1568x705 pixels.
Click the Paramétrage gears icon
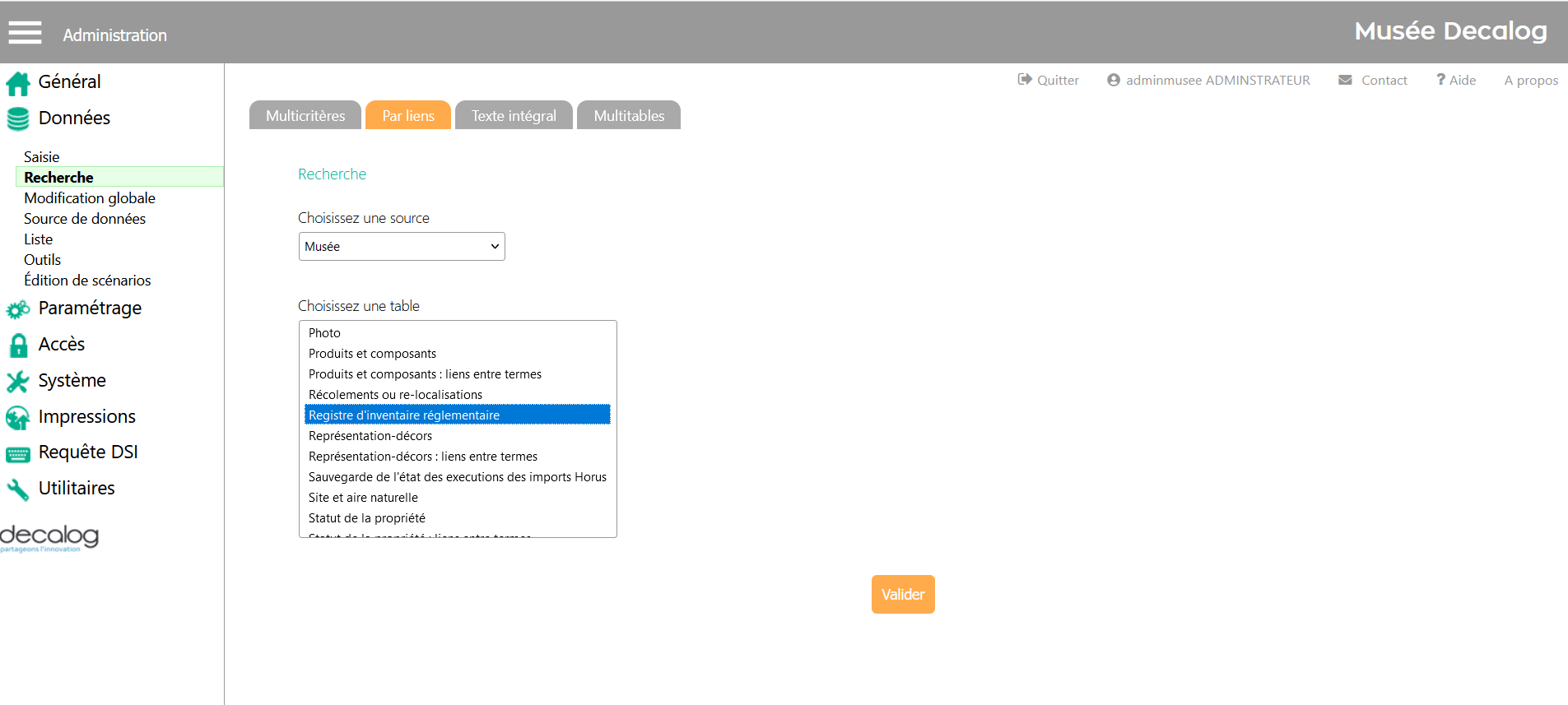point(17,309)
